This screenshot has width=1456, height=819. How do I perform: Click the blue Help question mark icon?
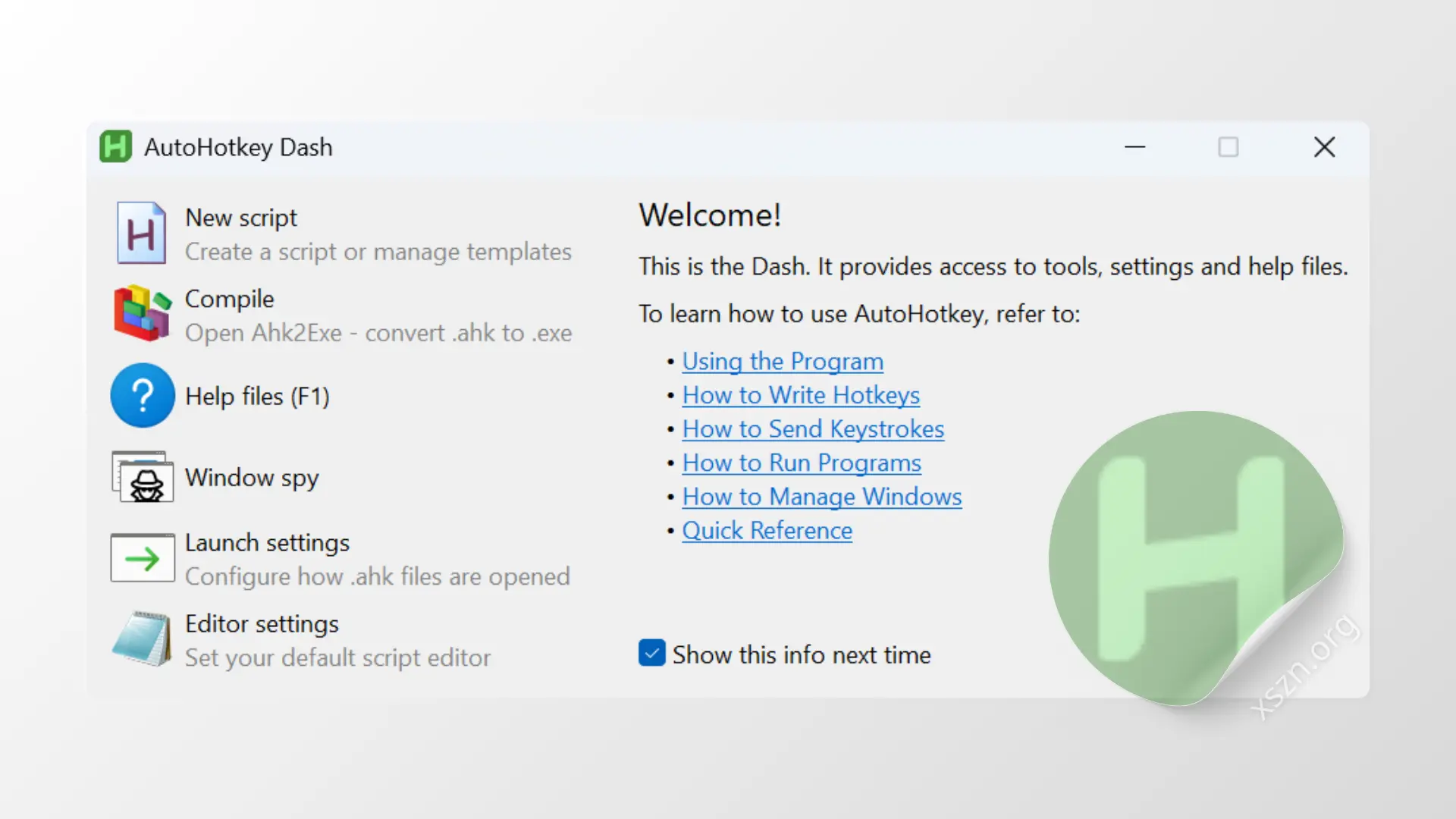pos(143,395)
